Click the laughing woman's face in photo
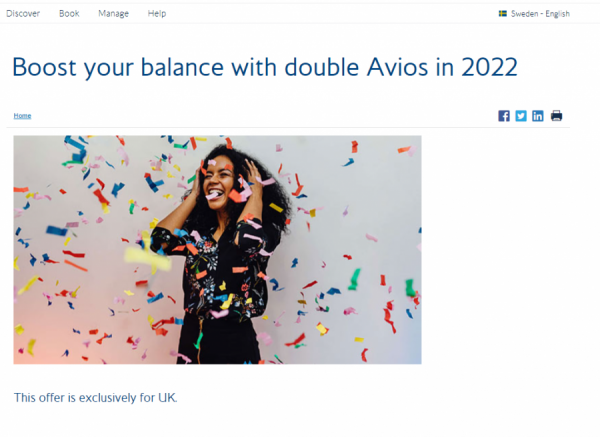This screenshot has width=600, height=437. (x=219, y=183)
